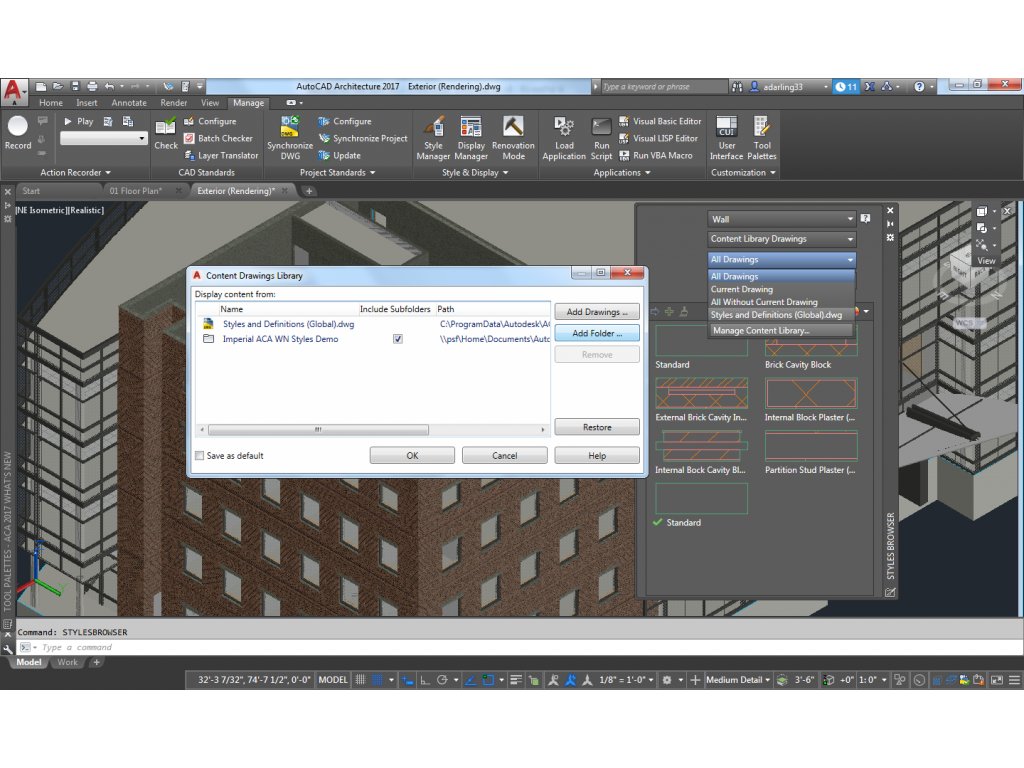
Task: Select the Brick Cavity Block style thumbnail
Action: point(810,343)
